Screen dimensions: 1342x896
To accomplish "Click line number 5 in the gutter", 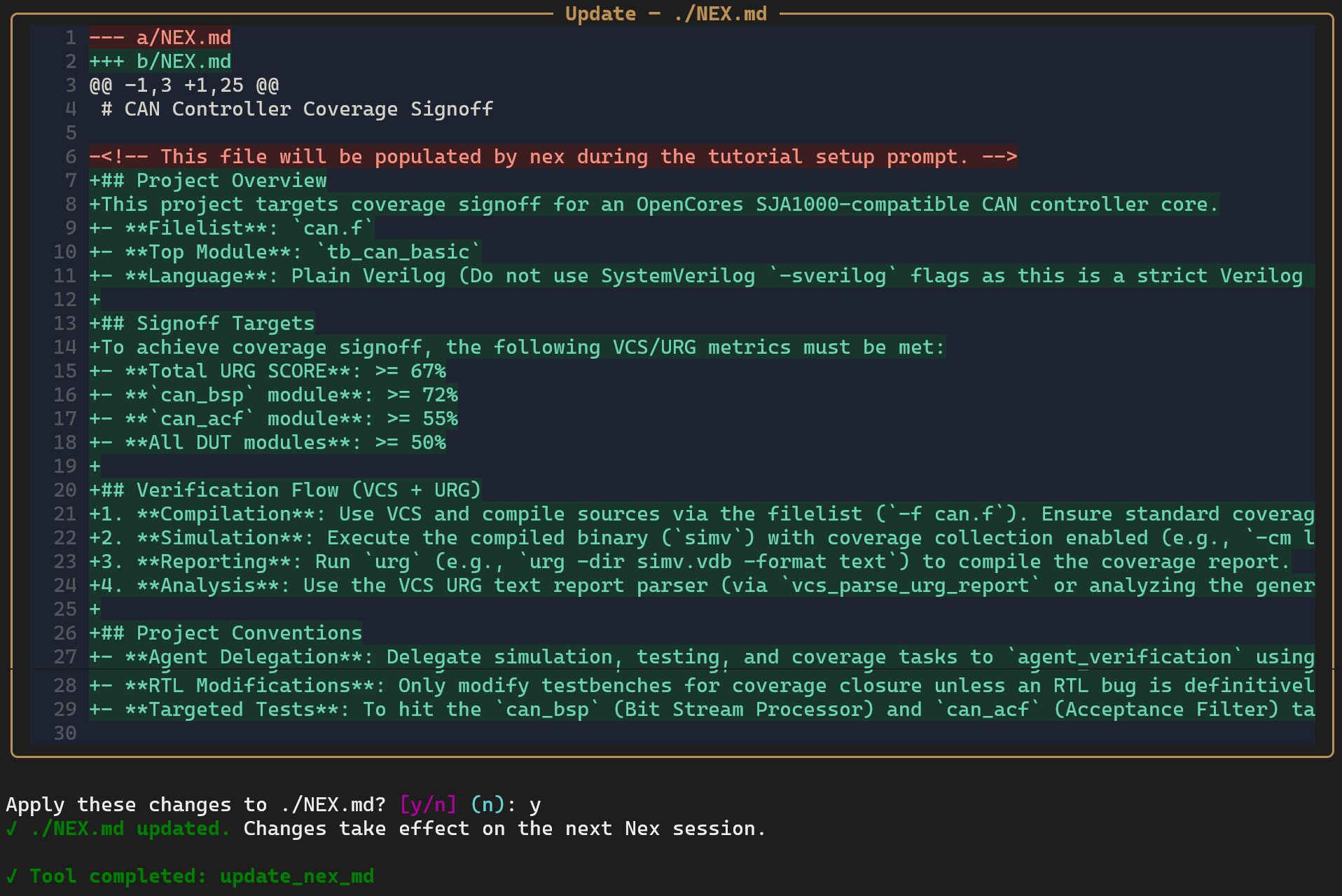I will [x=71, y=133].
